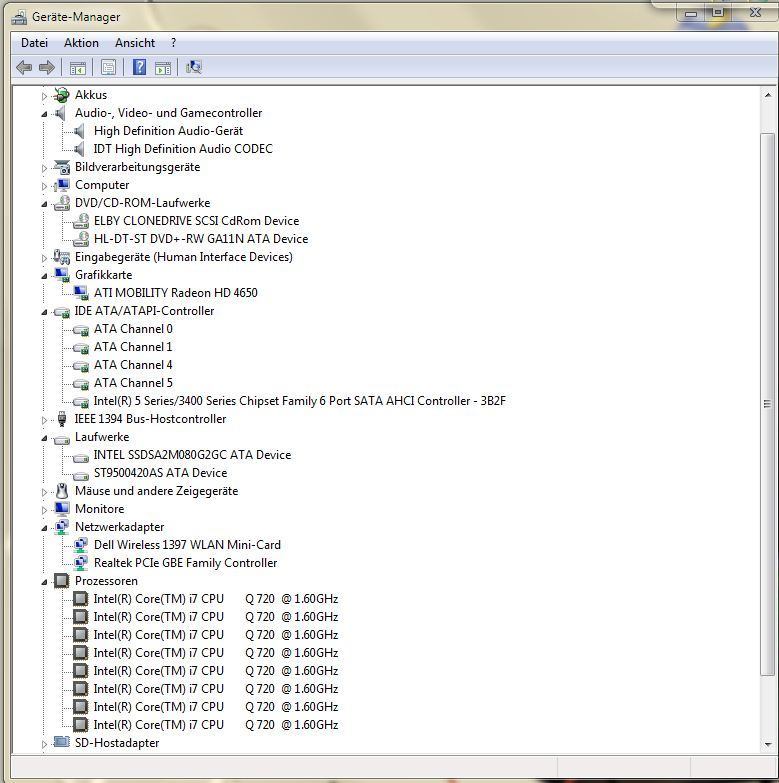Image resolution: width=779 pixels, height=783 pixels.
Task: Click the speaker icon for High Definition Audio-Gerät
Action: point(79,131)
